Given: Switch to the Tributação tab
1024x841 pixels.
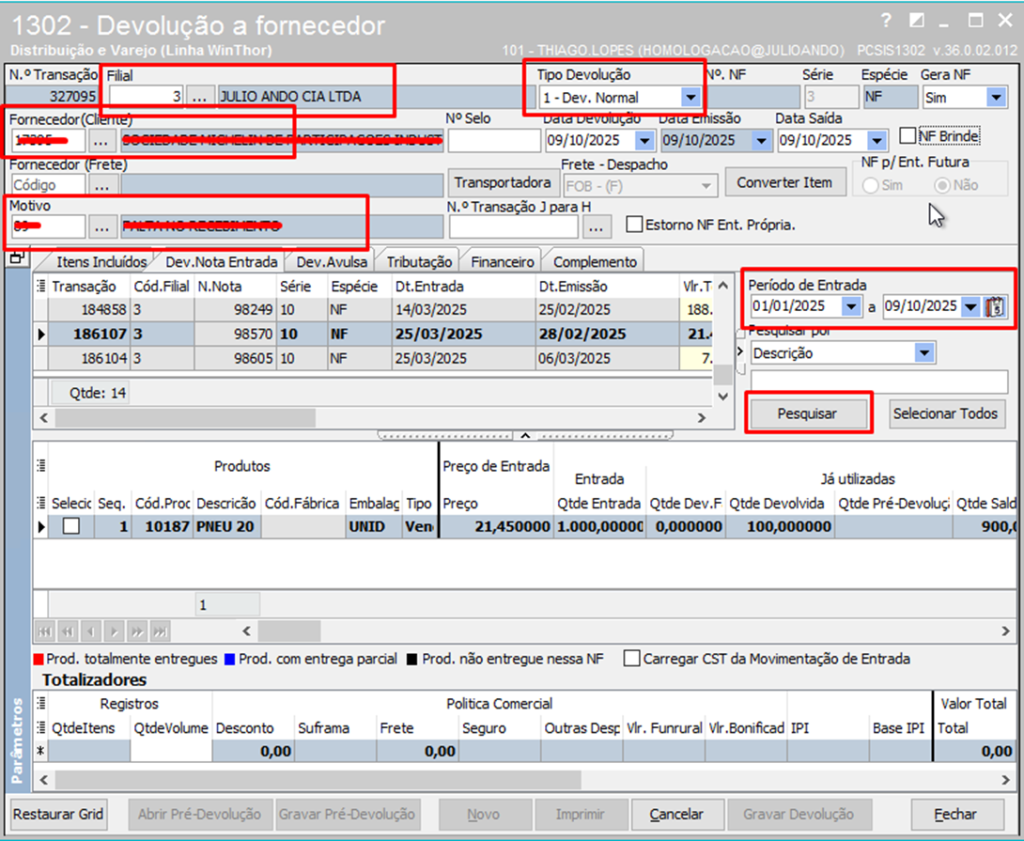Looking at the screenshot, I should (x=421, y=261).
